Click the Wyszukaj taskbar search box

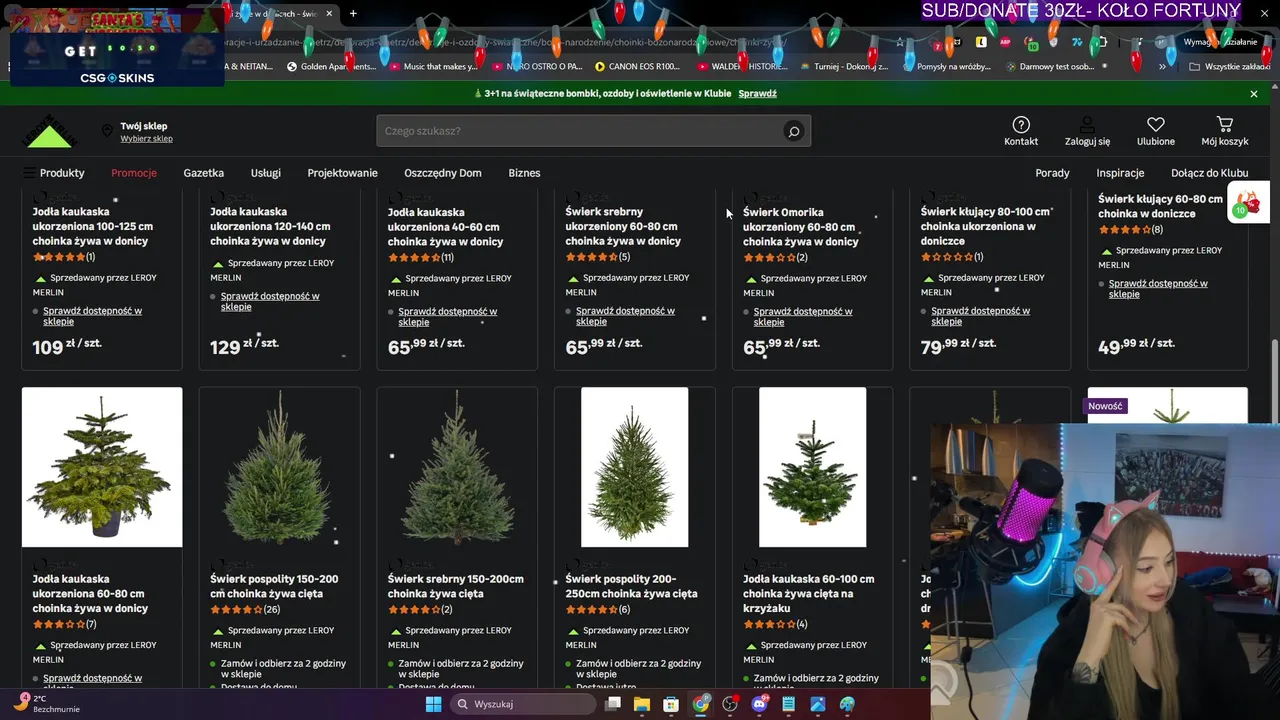click(523, 704)
